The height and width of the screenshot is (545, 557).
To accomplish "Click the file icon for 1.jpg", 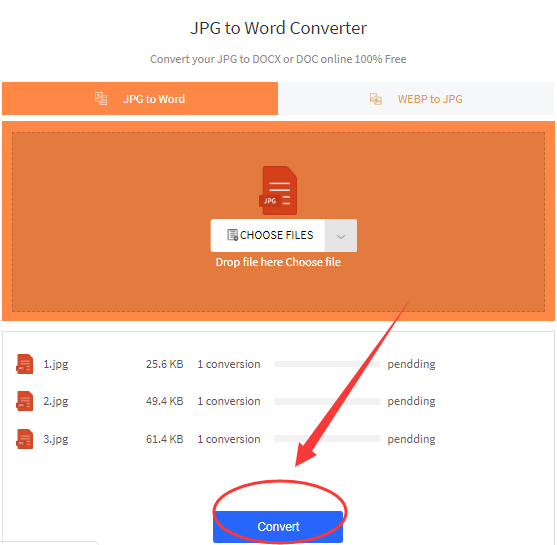I will [x=25, y=364].
